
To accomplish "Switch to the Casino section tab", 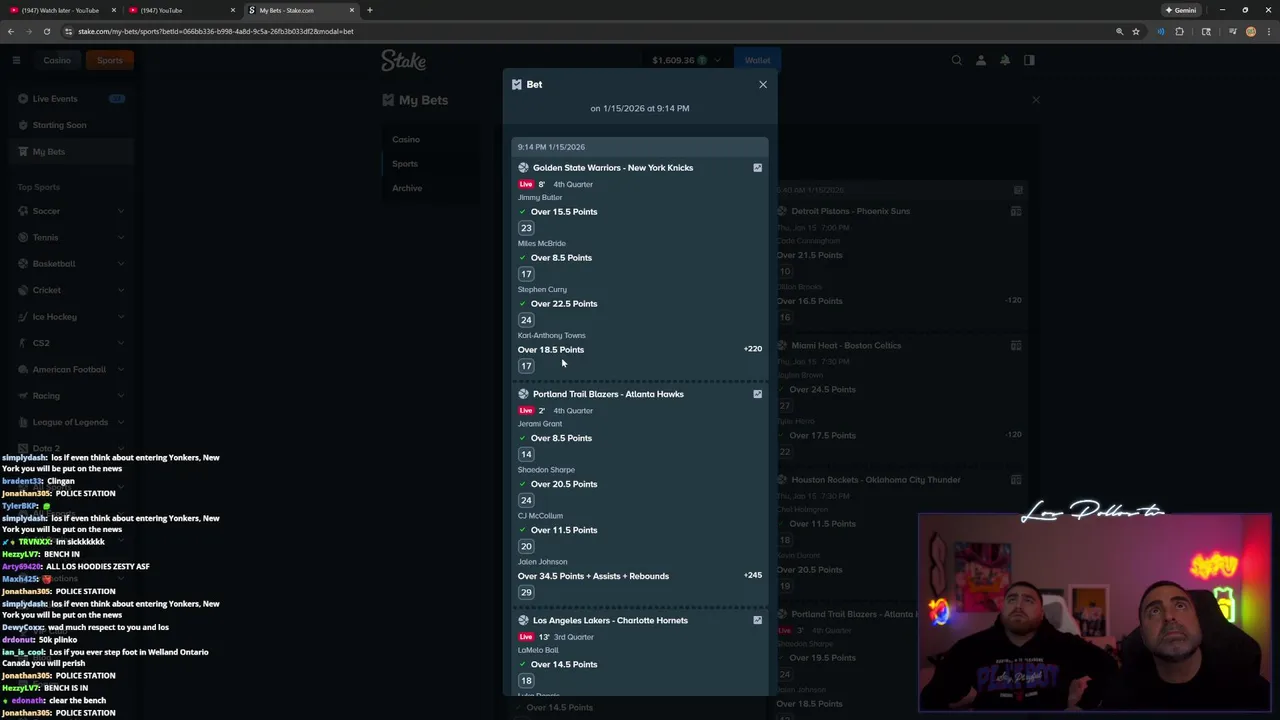I will coord(57,60).
